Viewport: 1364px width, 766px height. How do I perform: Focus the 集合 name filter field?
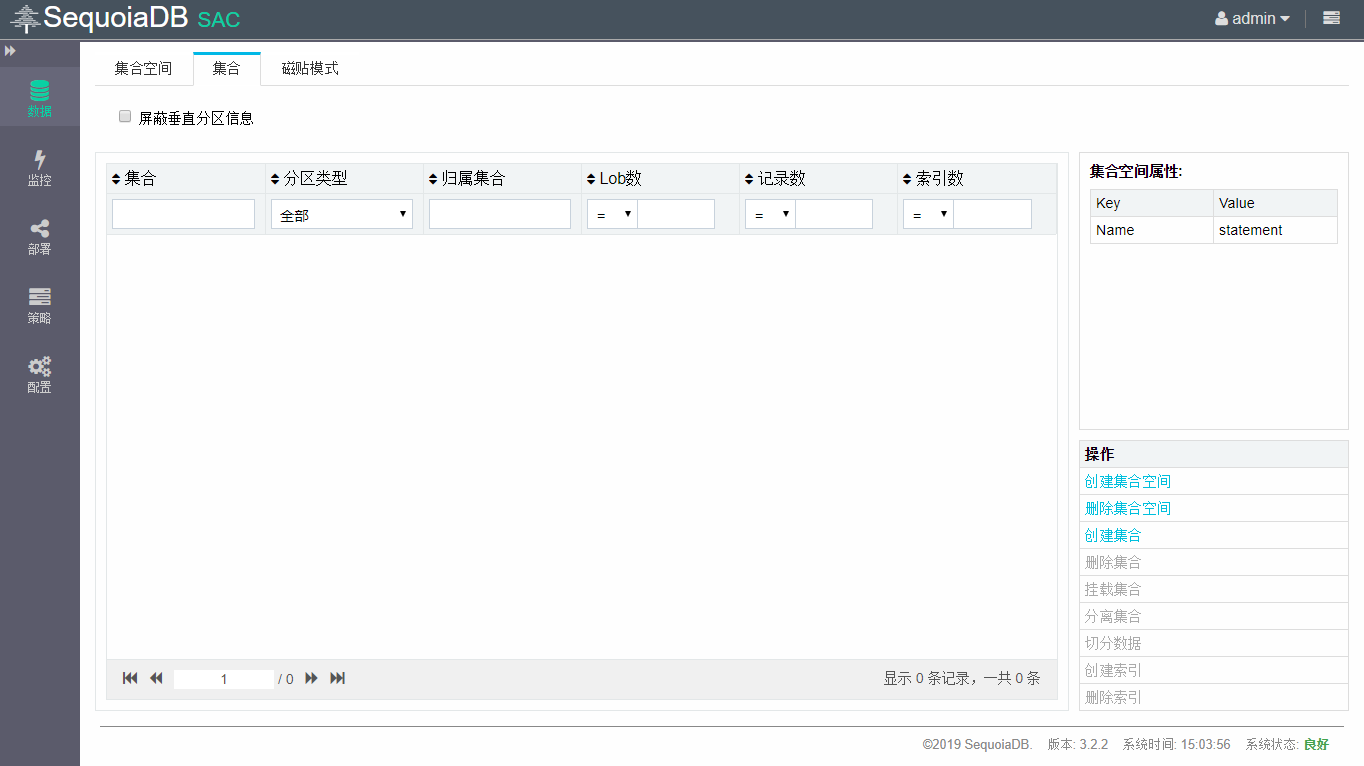[x=183, y=214]
